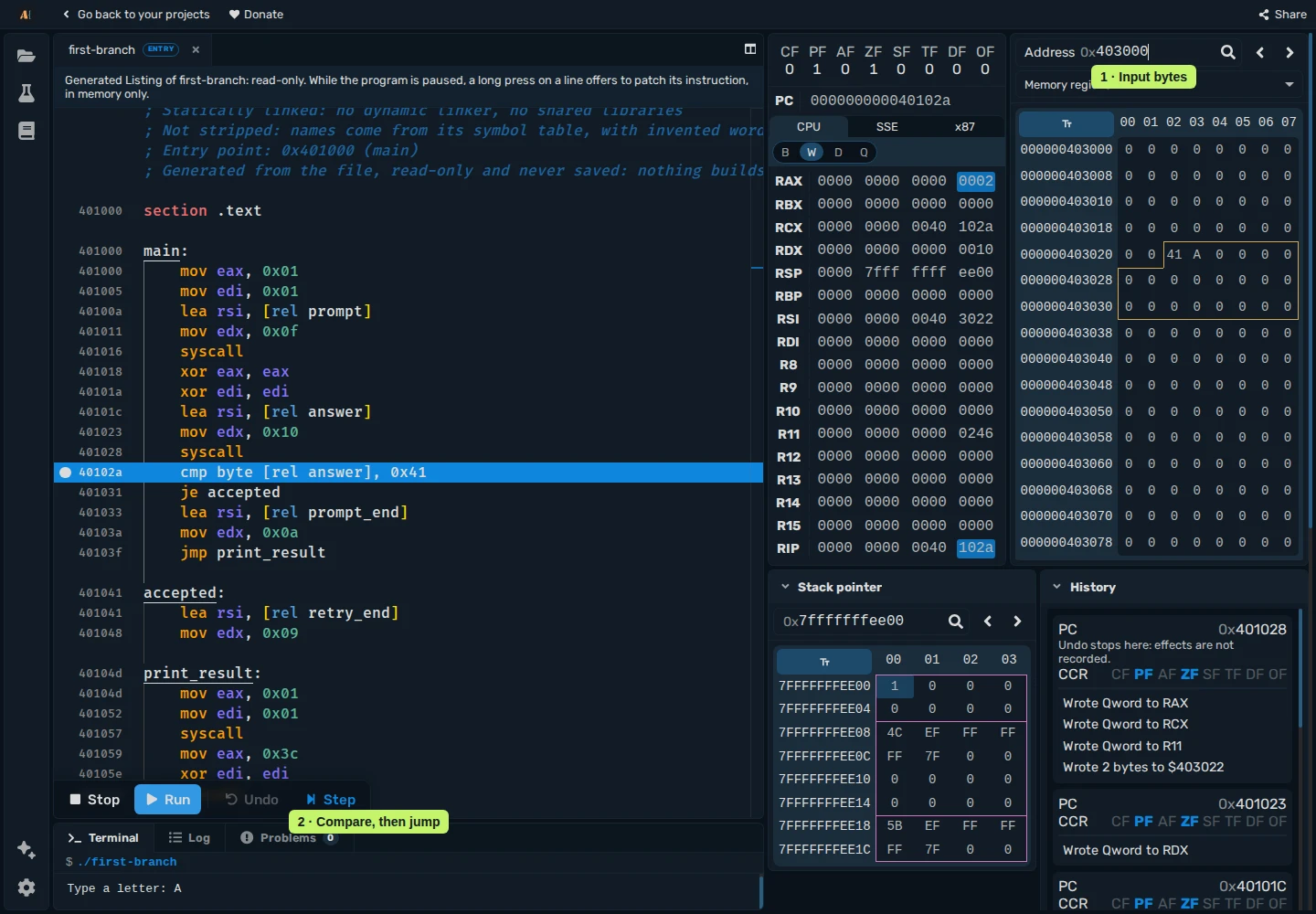The image size is (1316, 914).
Task: Switch to the x87 register tab
Action: coord(965,127)
